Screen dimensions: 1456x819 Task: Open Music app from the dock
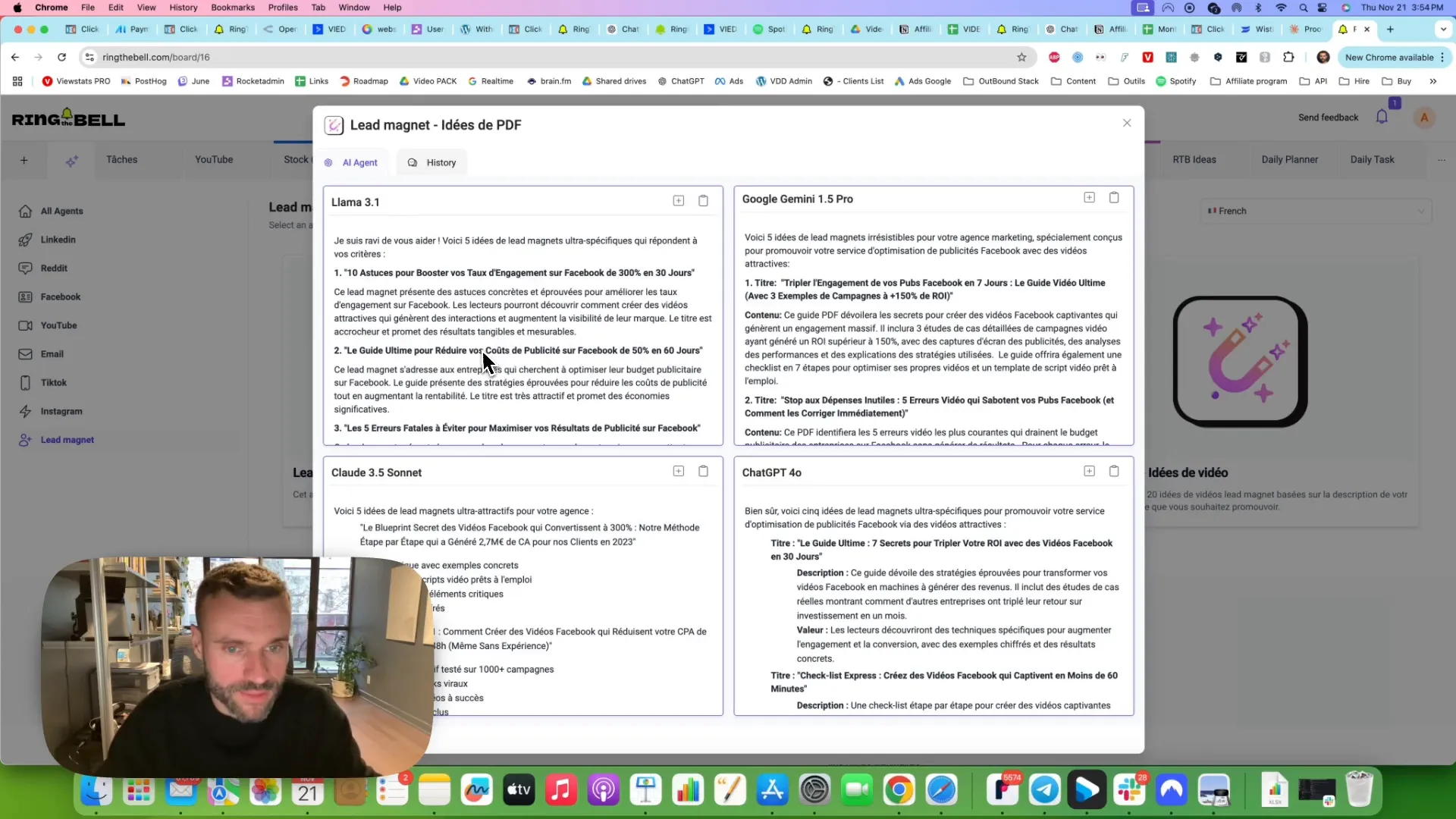click(x=561, y=790)
